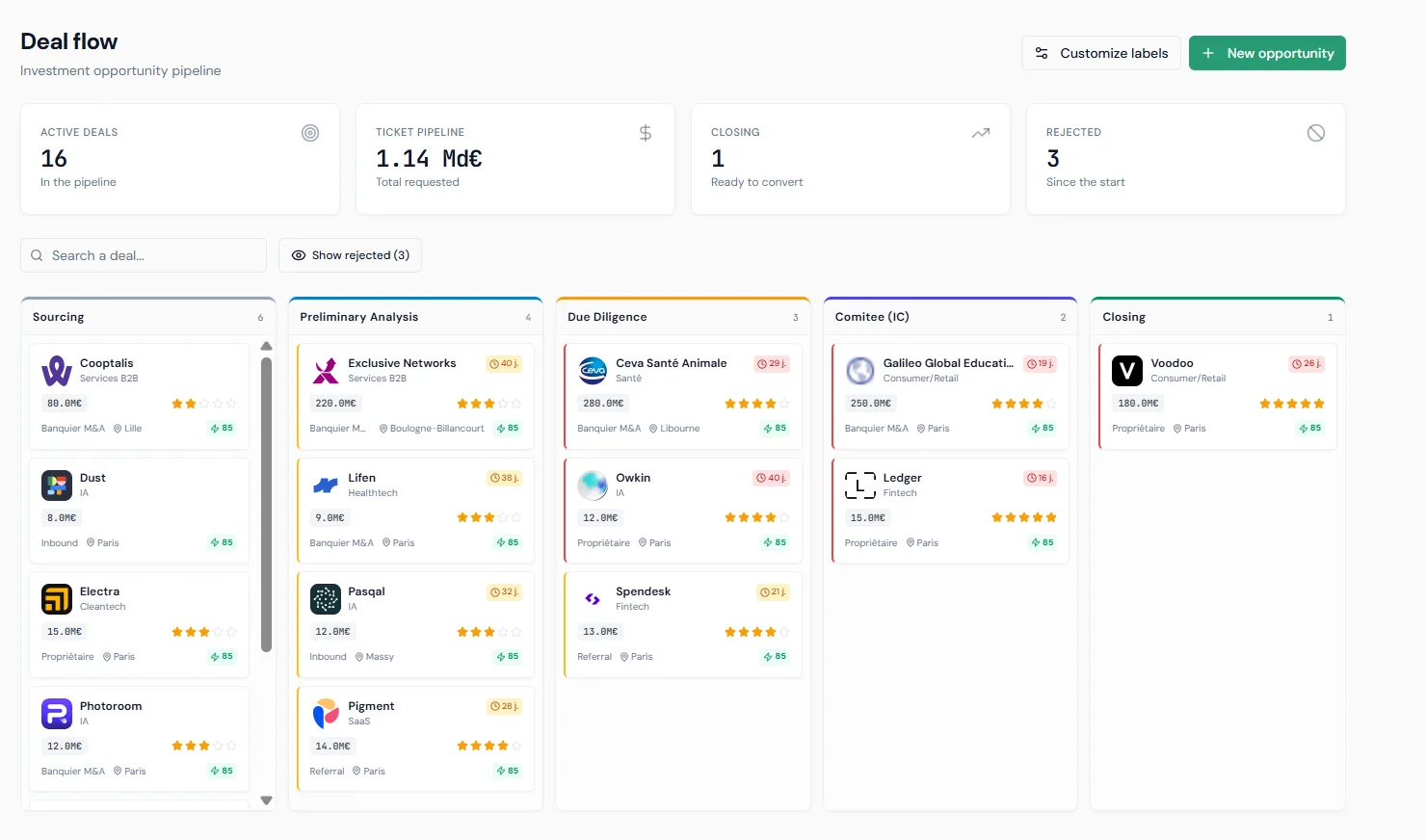Select the Due Diligence column header
The width and height of the screenshot is (1426, 840).
coord(683,317)
